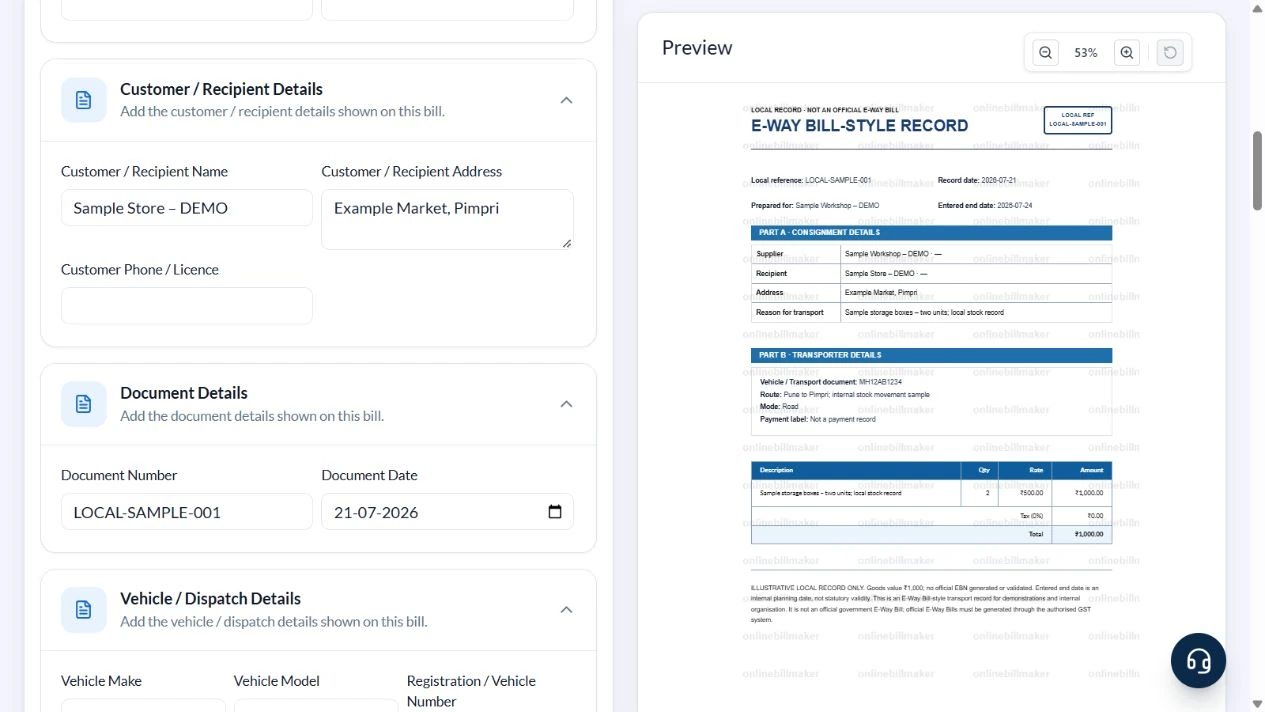This screenshot has width=1265, height=712.
Task: Edit the Customer / Recipient Name field
Action: pos(187,208)
